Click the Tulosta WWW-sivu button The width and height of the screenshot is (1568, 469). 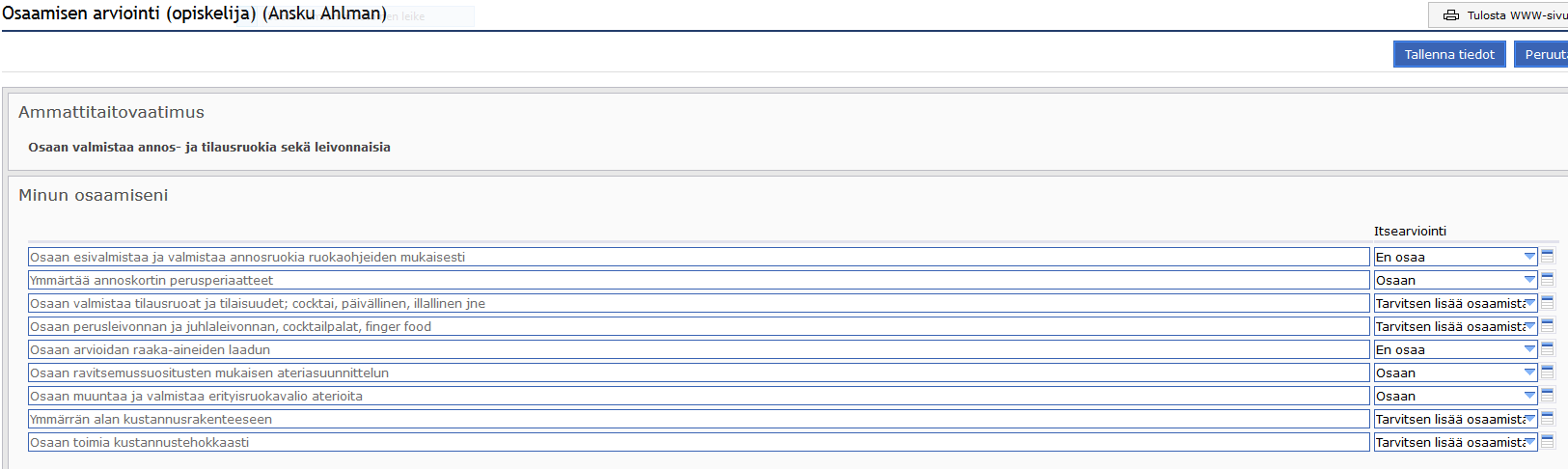coord(1499,15)
